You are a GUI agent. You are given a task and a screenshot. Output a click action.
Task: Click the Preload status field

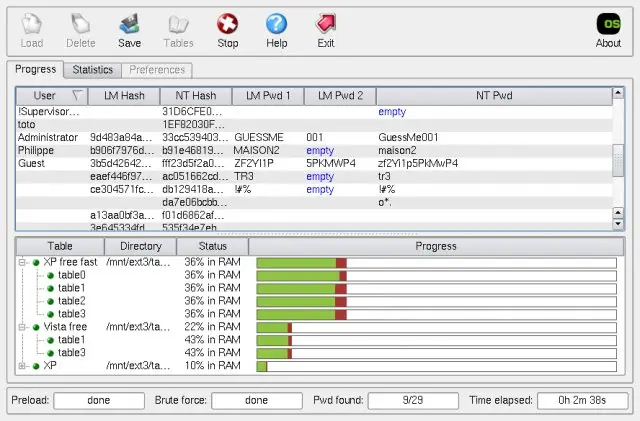pos(99,400)
